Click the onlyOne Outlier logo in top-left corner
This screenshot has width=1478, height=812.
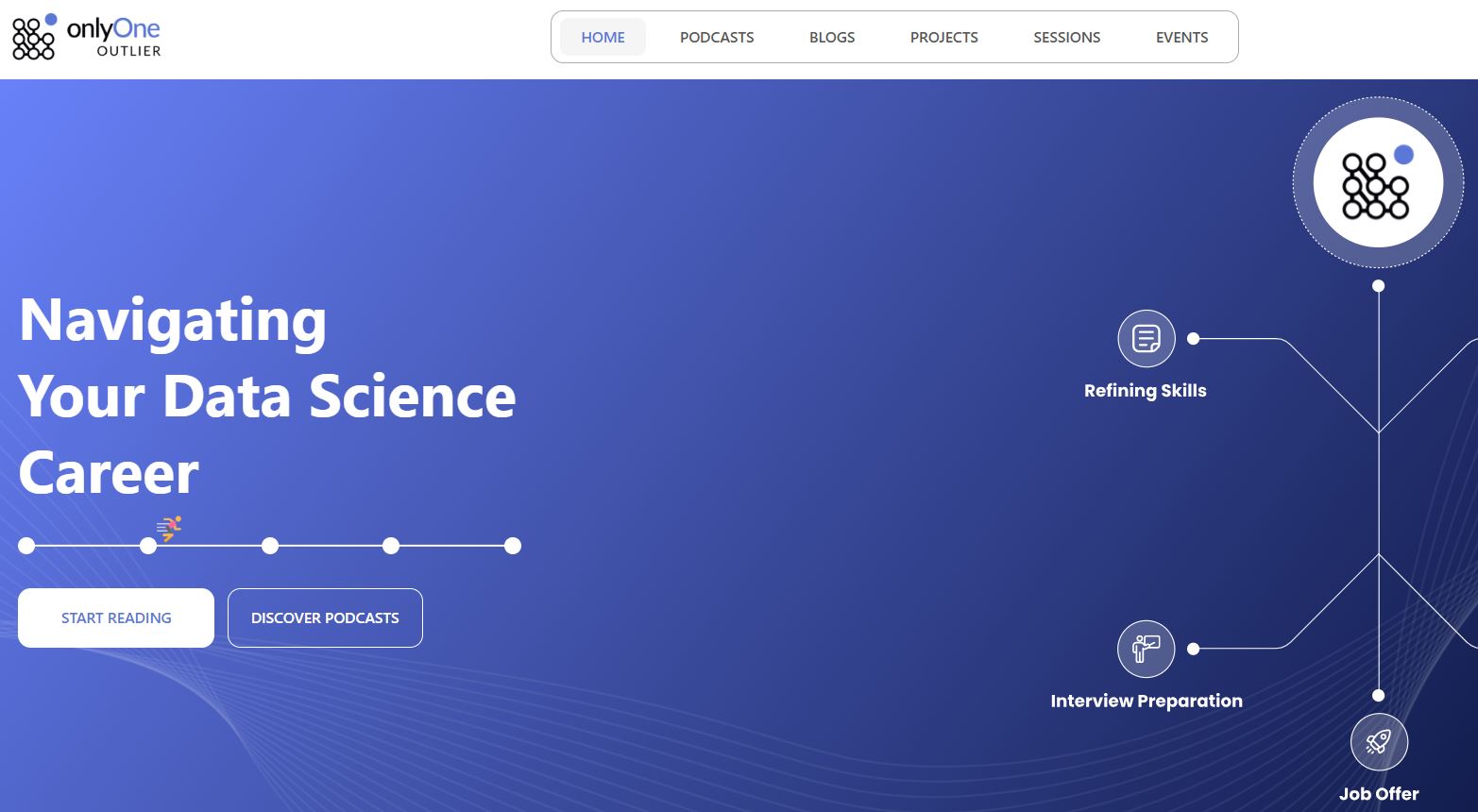pyautogui.click(x=85, y=36)
